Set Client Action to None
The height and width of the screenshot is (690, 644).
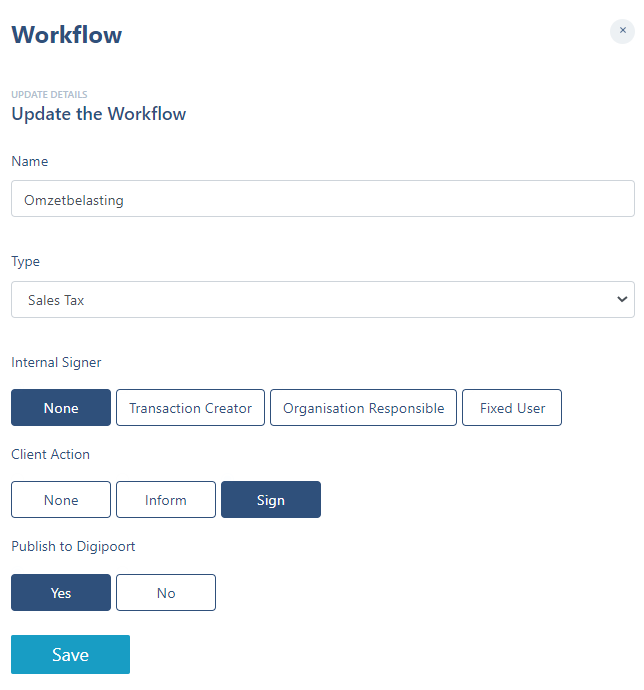coord(61,499)
